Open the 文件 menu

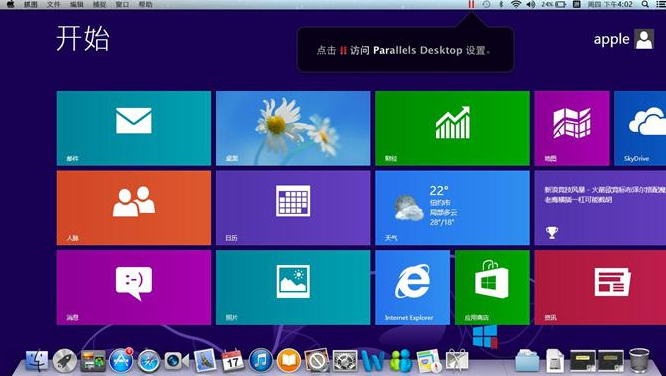point(54,4)
